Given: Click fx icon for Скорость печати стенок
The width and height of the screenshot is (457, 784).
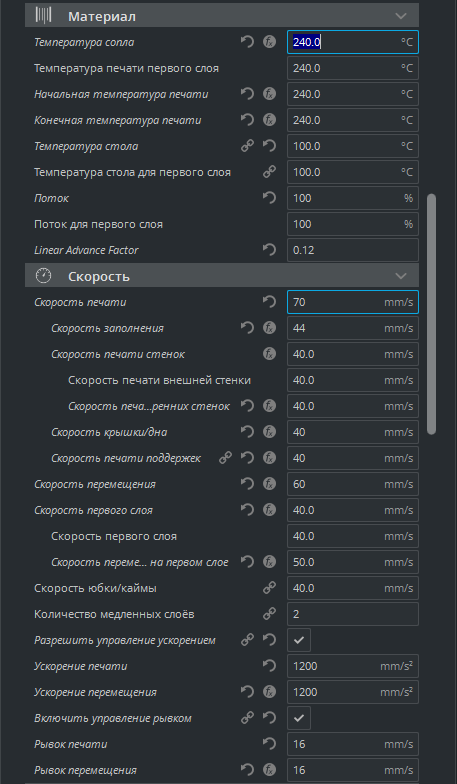Looking at the screenshot, I should point(270,354).
